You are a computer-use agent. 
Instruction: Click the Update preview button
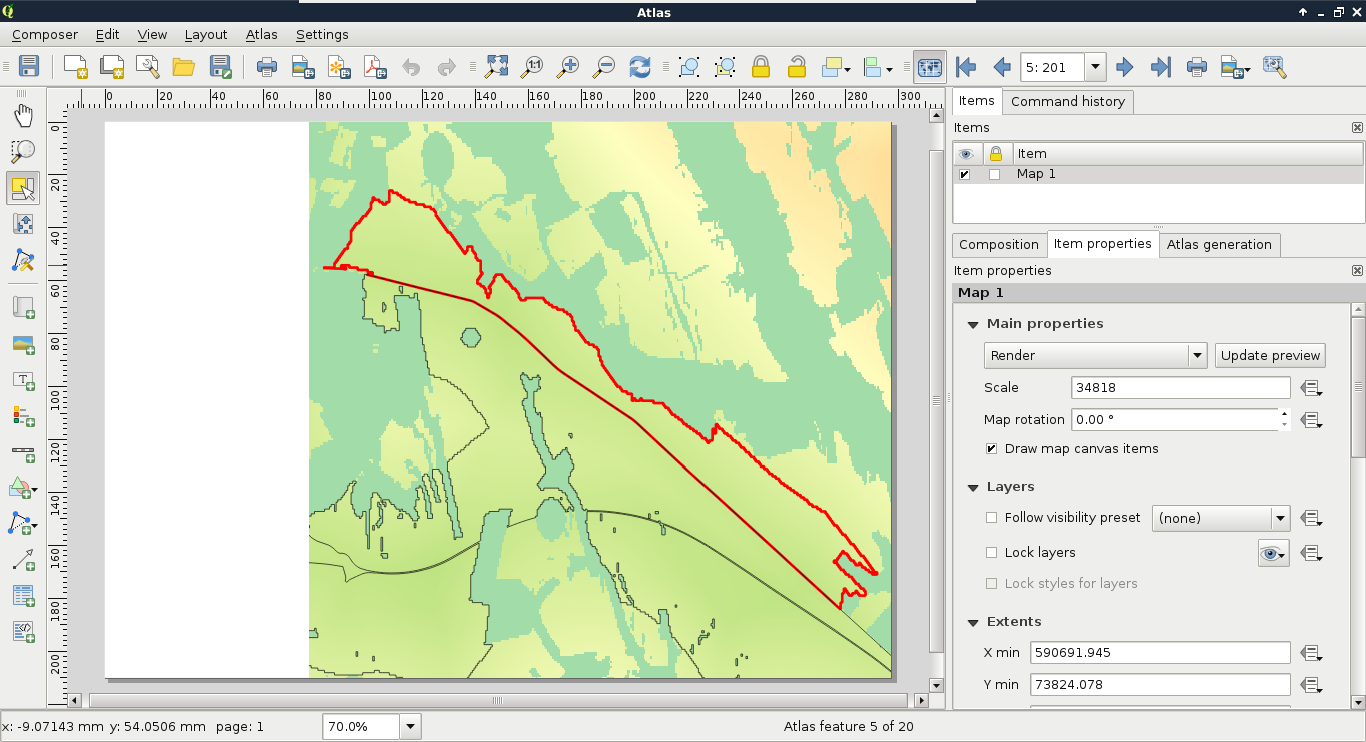(x=1270, y=355)
